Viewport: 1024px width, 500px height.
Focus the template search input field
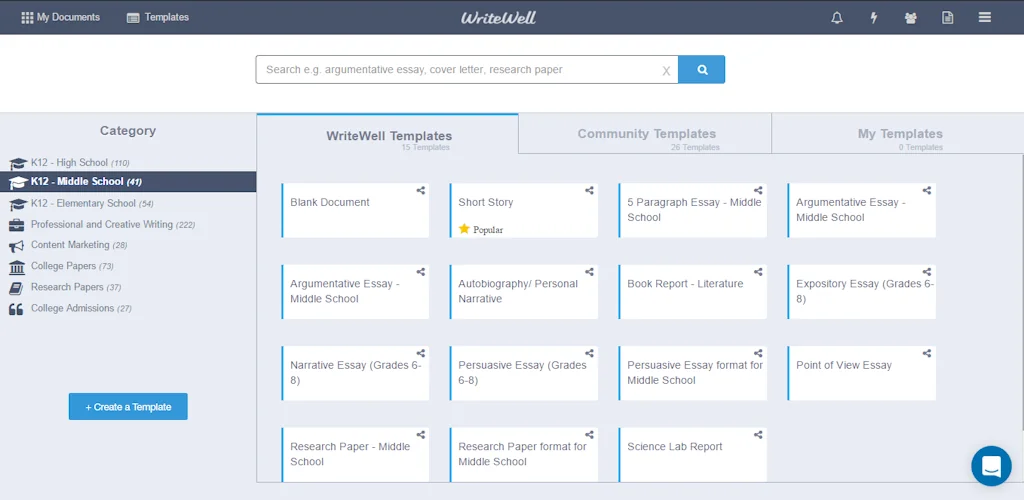click(466, 70)
